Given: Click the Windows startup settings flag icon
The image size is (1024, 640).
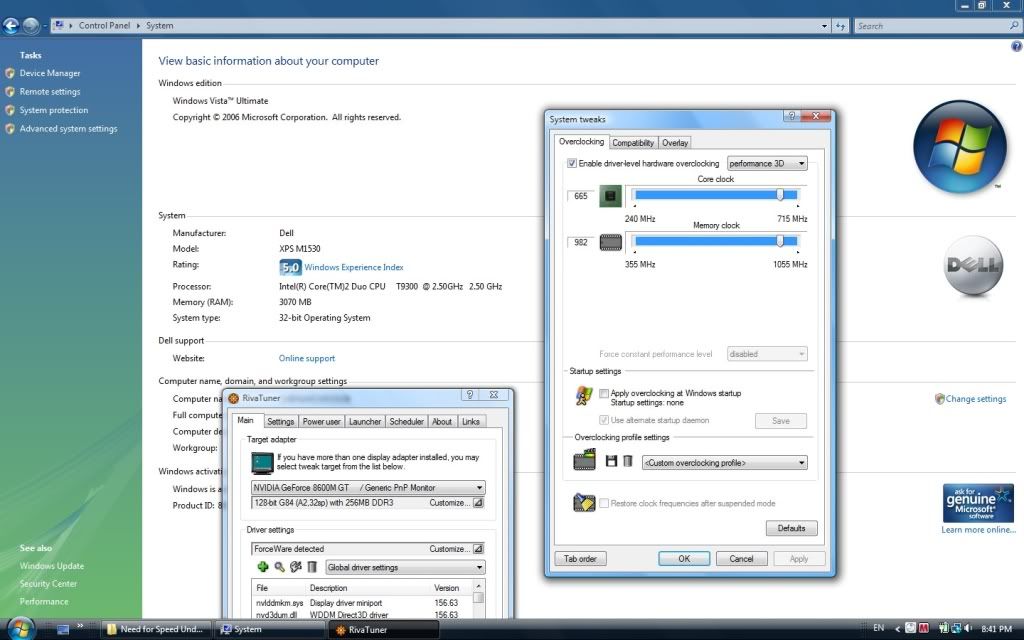Looking at the screenshot, I should [x=584, y=396].
